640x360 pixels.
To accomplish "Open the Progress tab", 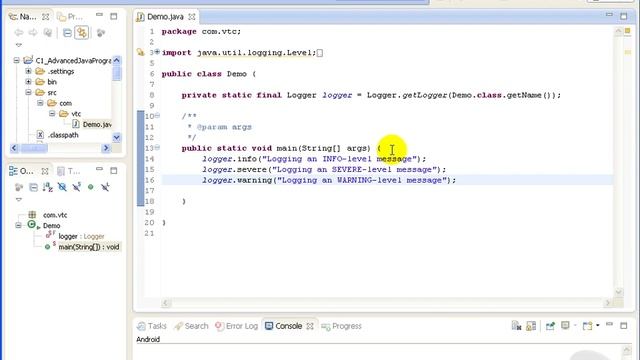I will click(342, 326).
